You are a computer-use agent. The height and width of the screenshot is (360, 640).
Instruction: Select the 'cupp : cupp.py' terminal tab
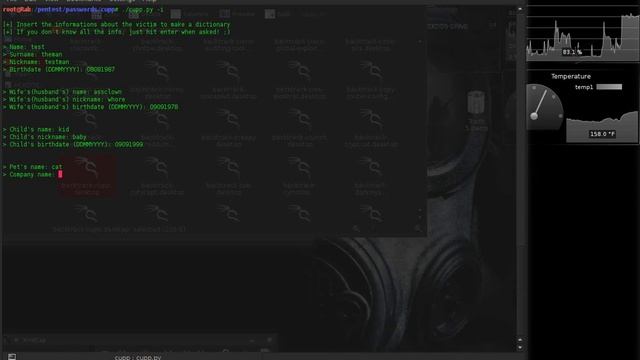[138, 358]
